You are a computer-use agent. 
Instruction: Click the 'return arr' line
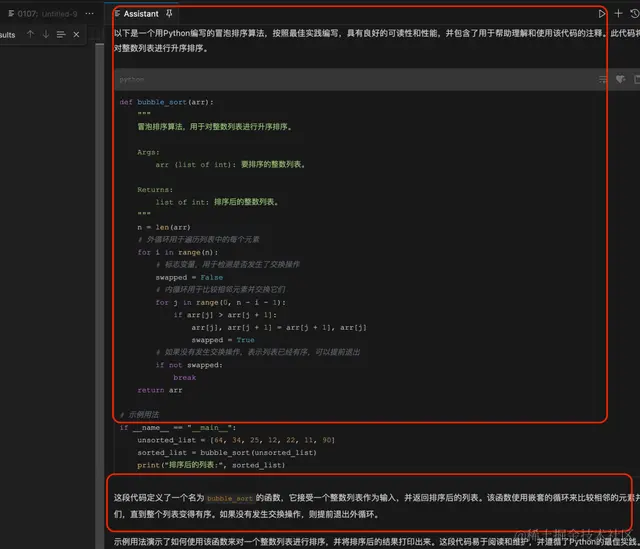(x=160, y=390)
